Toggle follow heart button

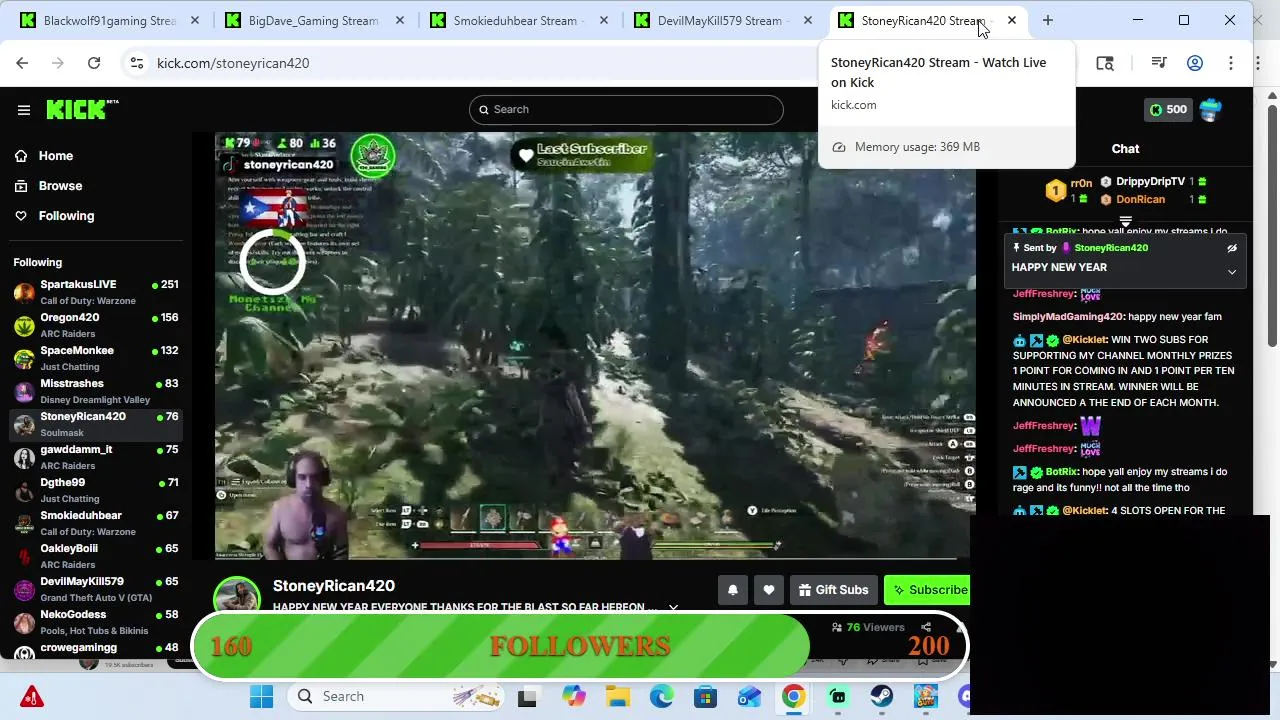[x=769, y=590]
